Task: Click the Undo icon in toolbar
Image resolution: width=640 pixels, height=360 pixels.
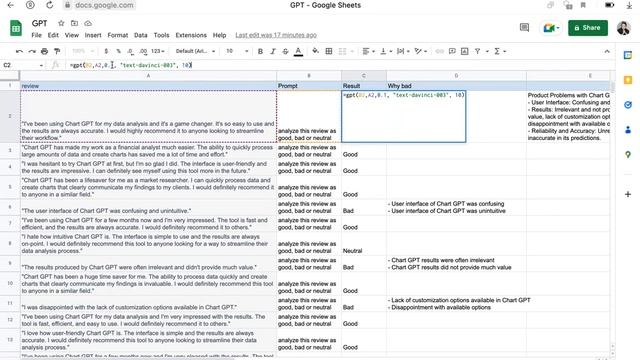Action: (x=19, y=51)
